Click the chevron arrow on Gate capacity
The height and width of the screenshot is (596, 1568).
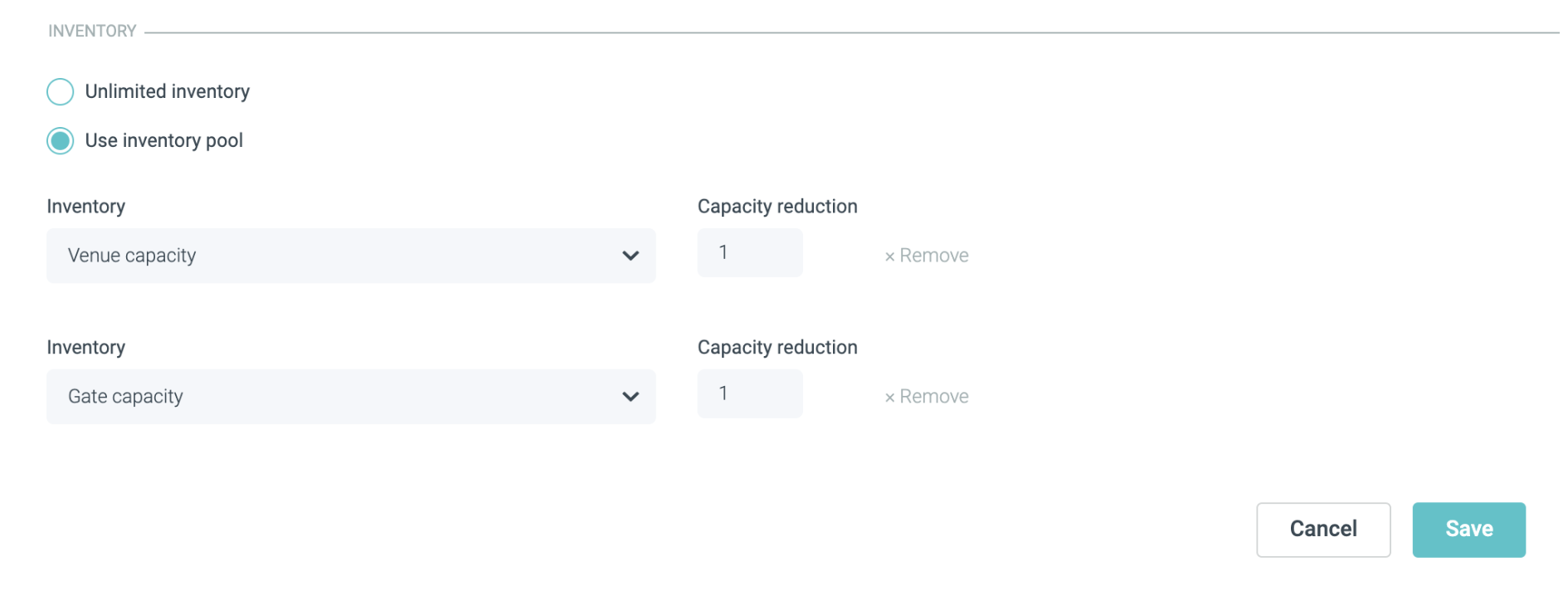[x=631, y=397]
